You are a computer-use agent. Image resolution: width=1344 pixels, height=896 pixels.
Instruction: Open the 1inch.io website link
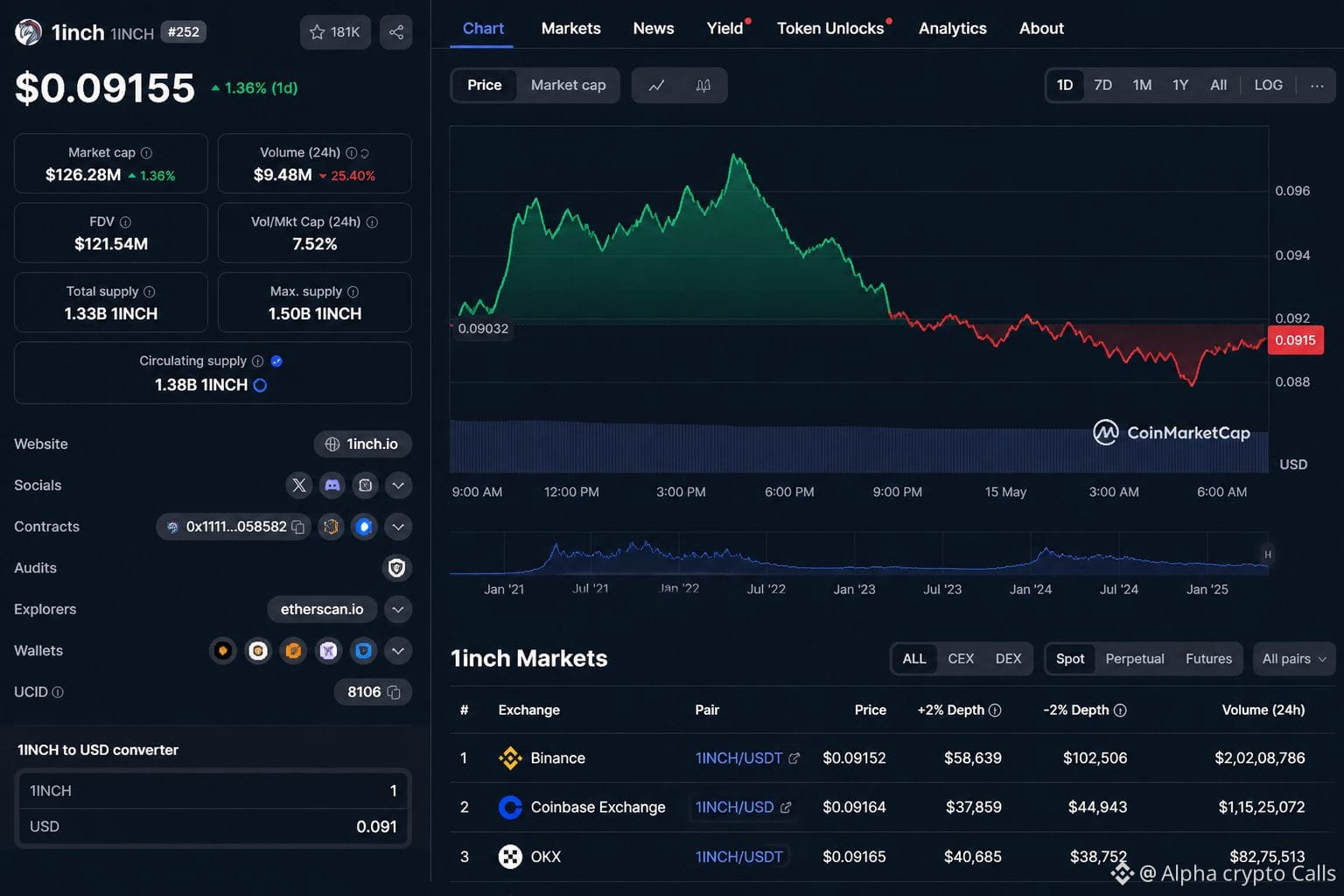[x=362, y=444]
